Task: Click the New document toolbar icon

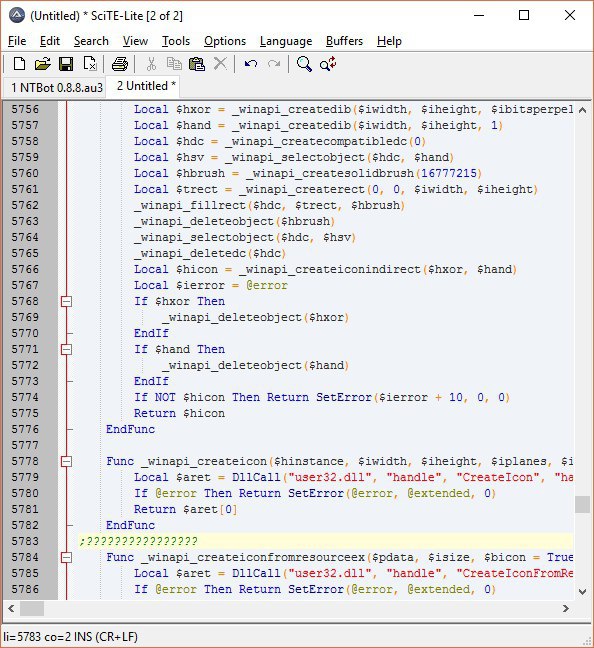Action: coord(19,64)
